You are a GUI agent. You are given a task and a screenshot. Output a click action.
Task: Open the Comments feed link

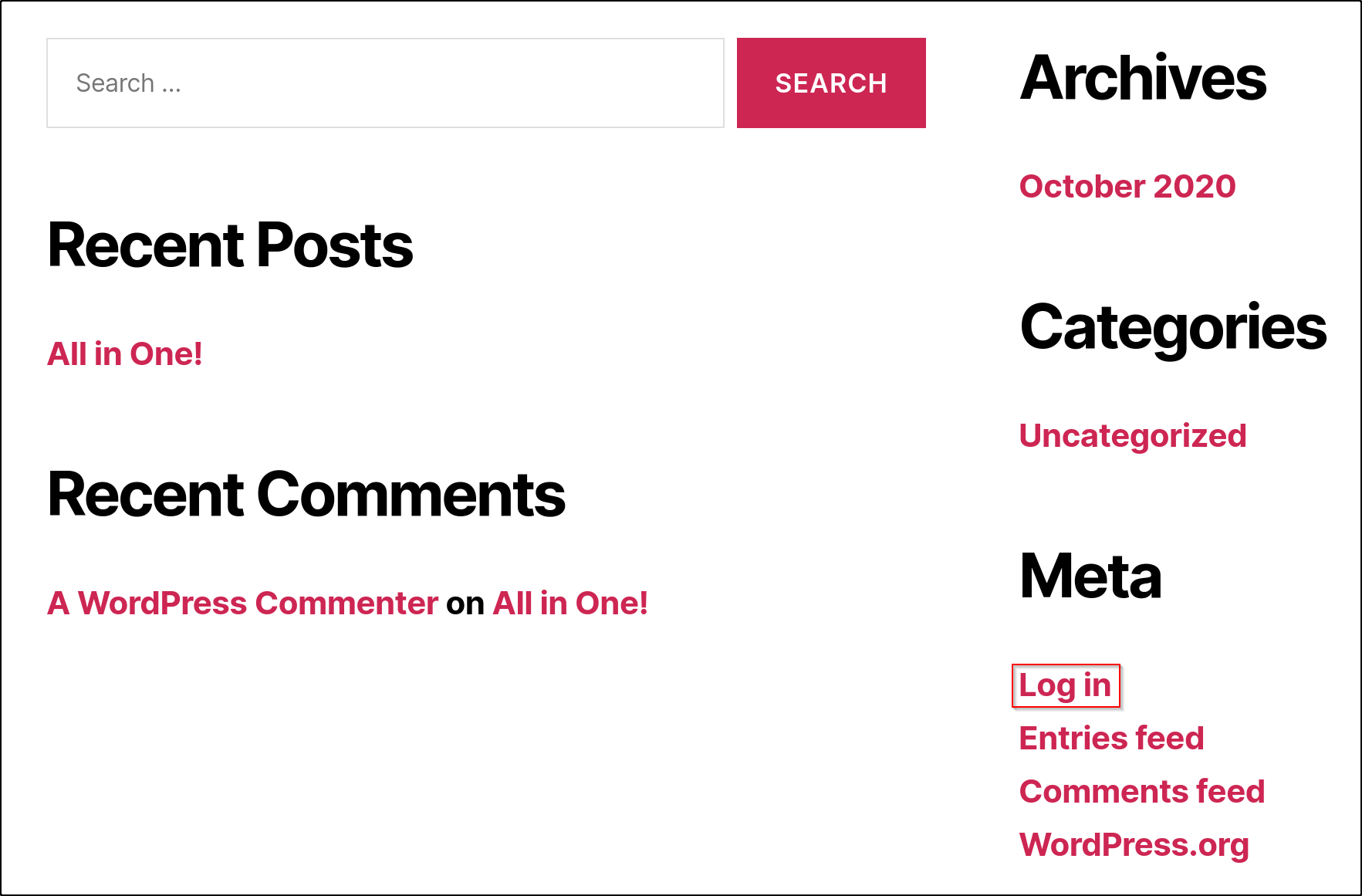coord(1142,792)
